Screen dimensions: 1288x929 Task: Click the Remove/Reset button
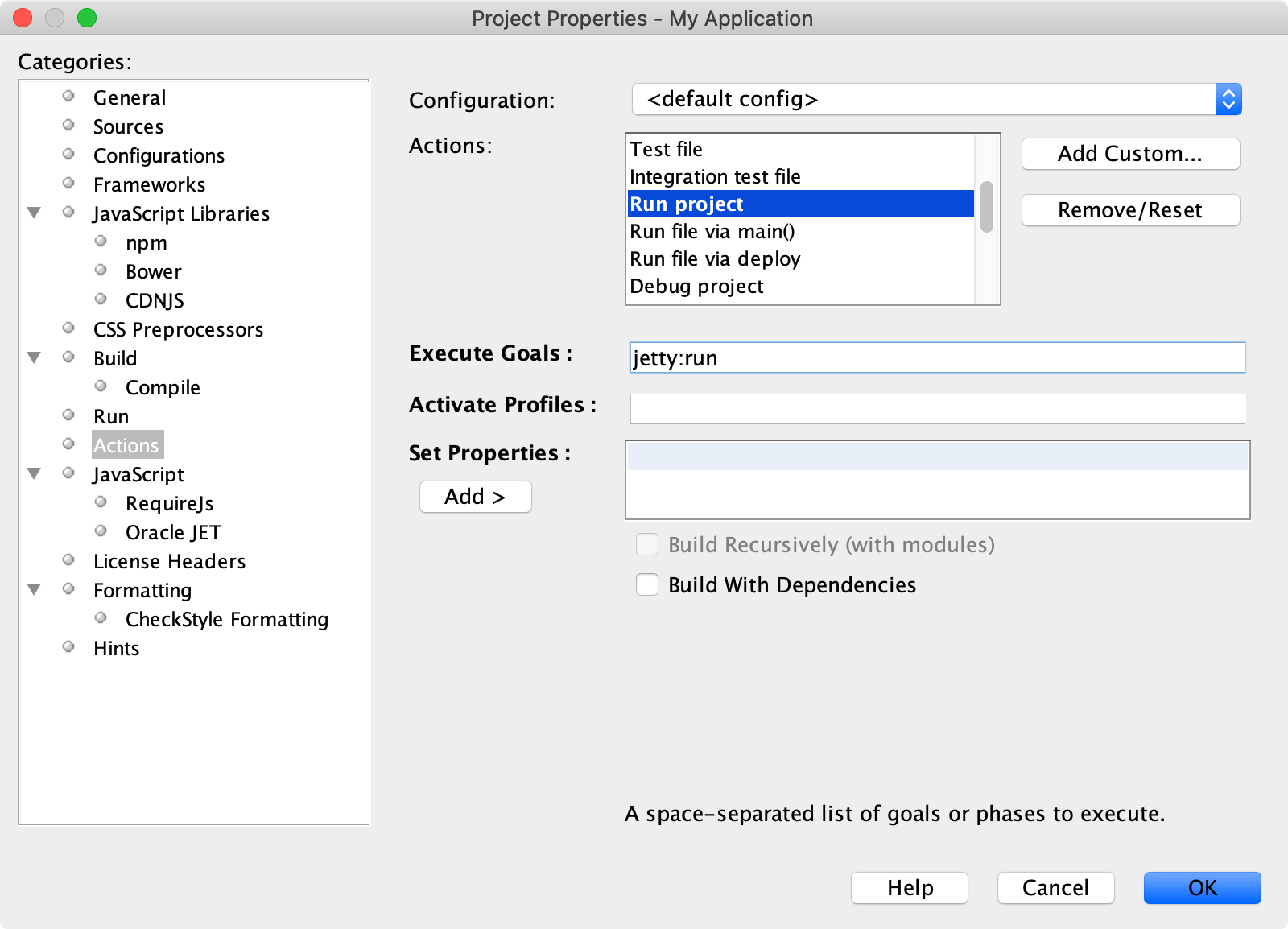[x=1129, y=210]
